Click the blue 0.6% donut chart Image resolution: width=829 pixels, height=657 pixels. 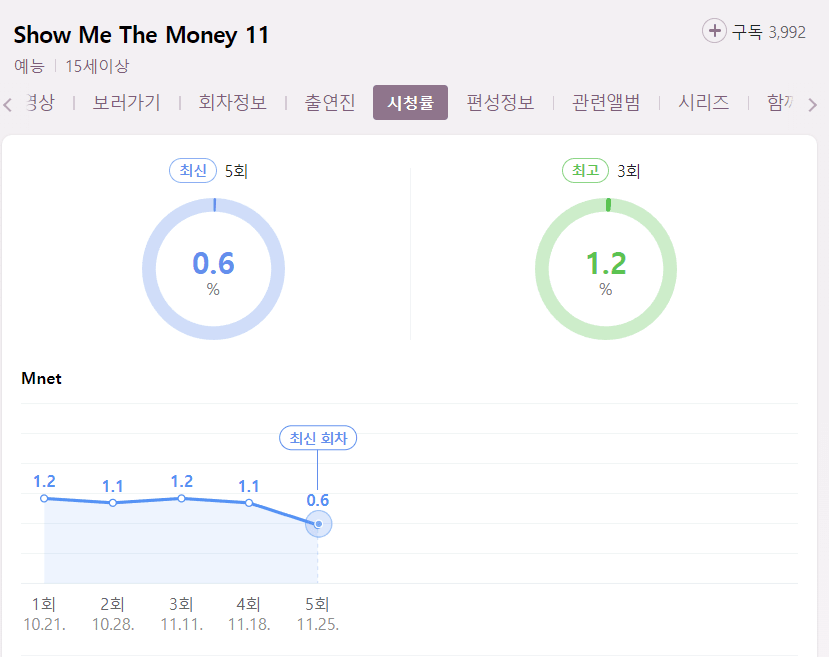pyautogui.click(x=213, y=270)
